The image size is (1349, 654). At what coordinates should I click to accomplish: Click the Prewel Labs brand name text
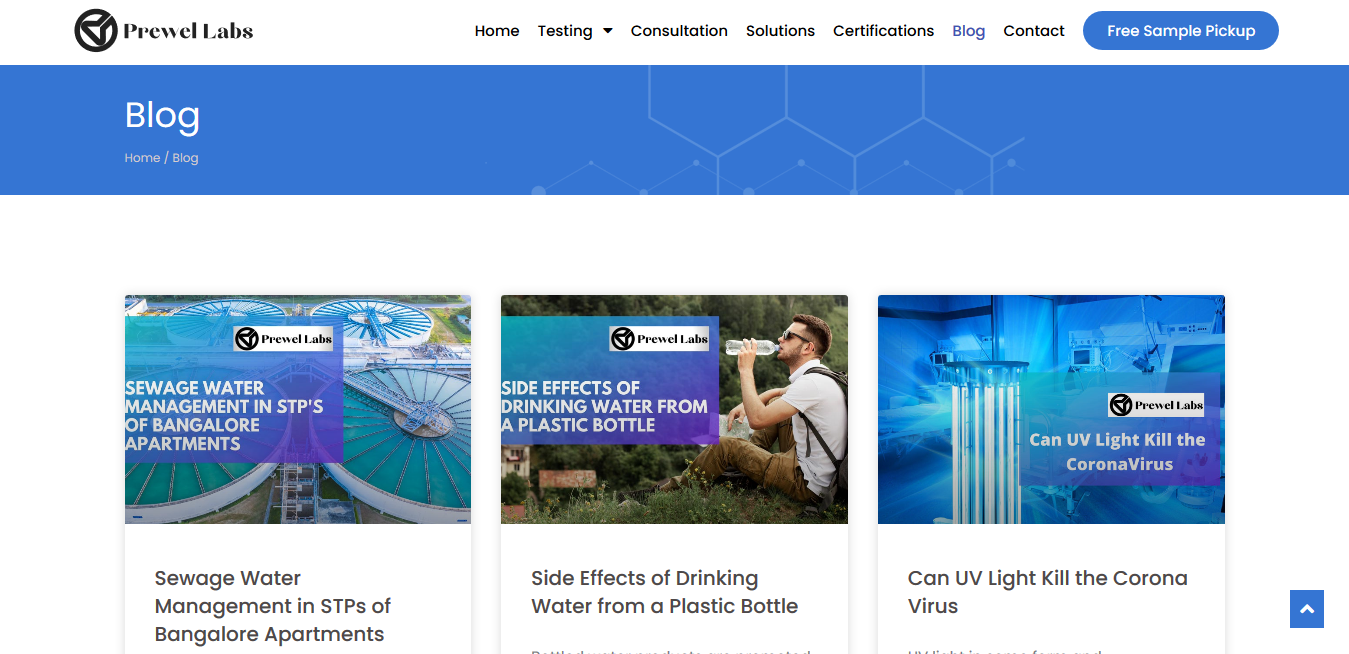click(x=188, y=31)
